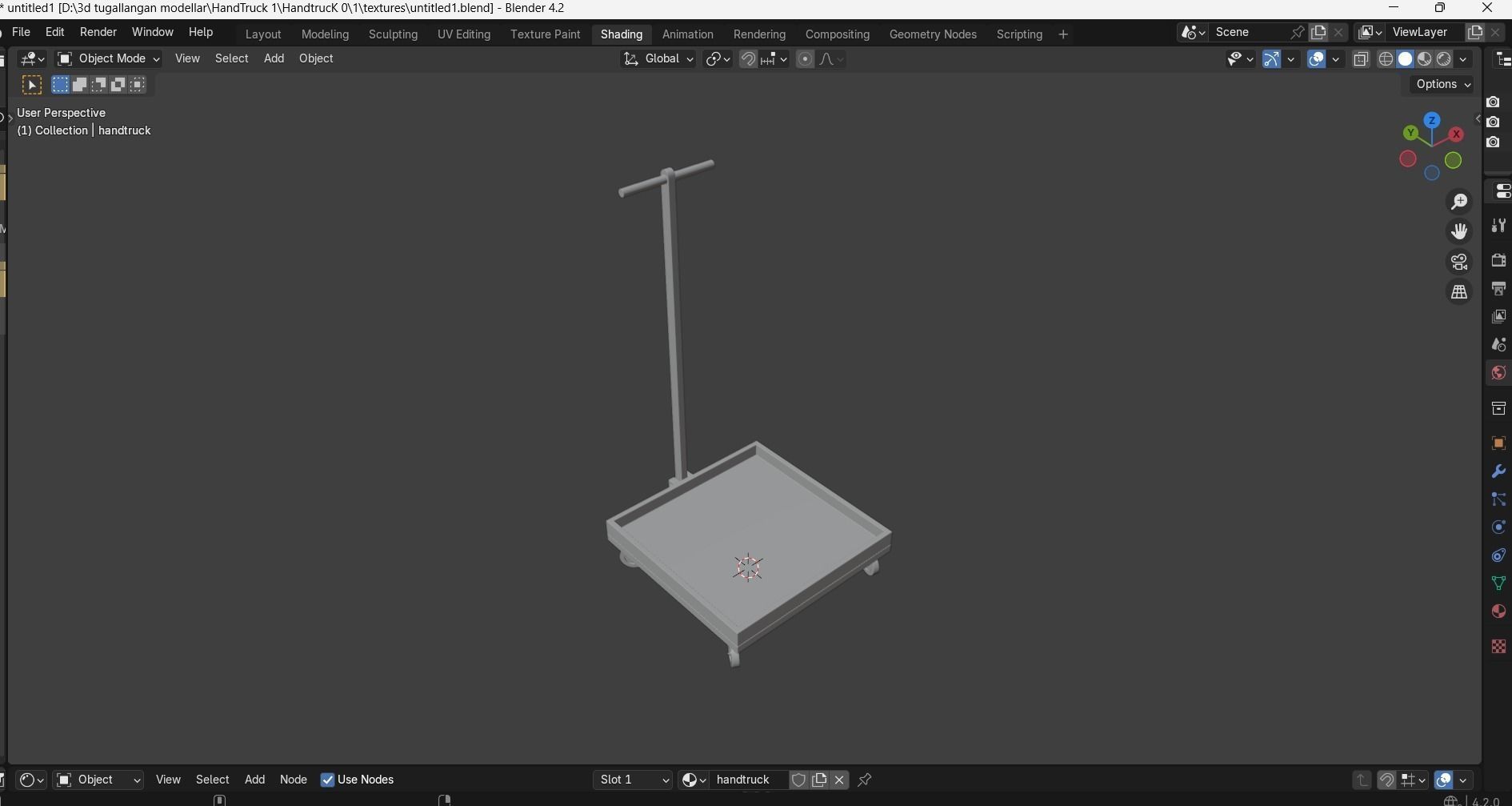
Task: Toggle Show Overlays button
Action: [x=1316, y=59]
